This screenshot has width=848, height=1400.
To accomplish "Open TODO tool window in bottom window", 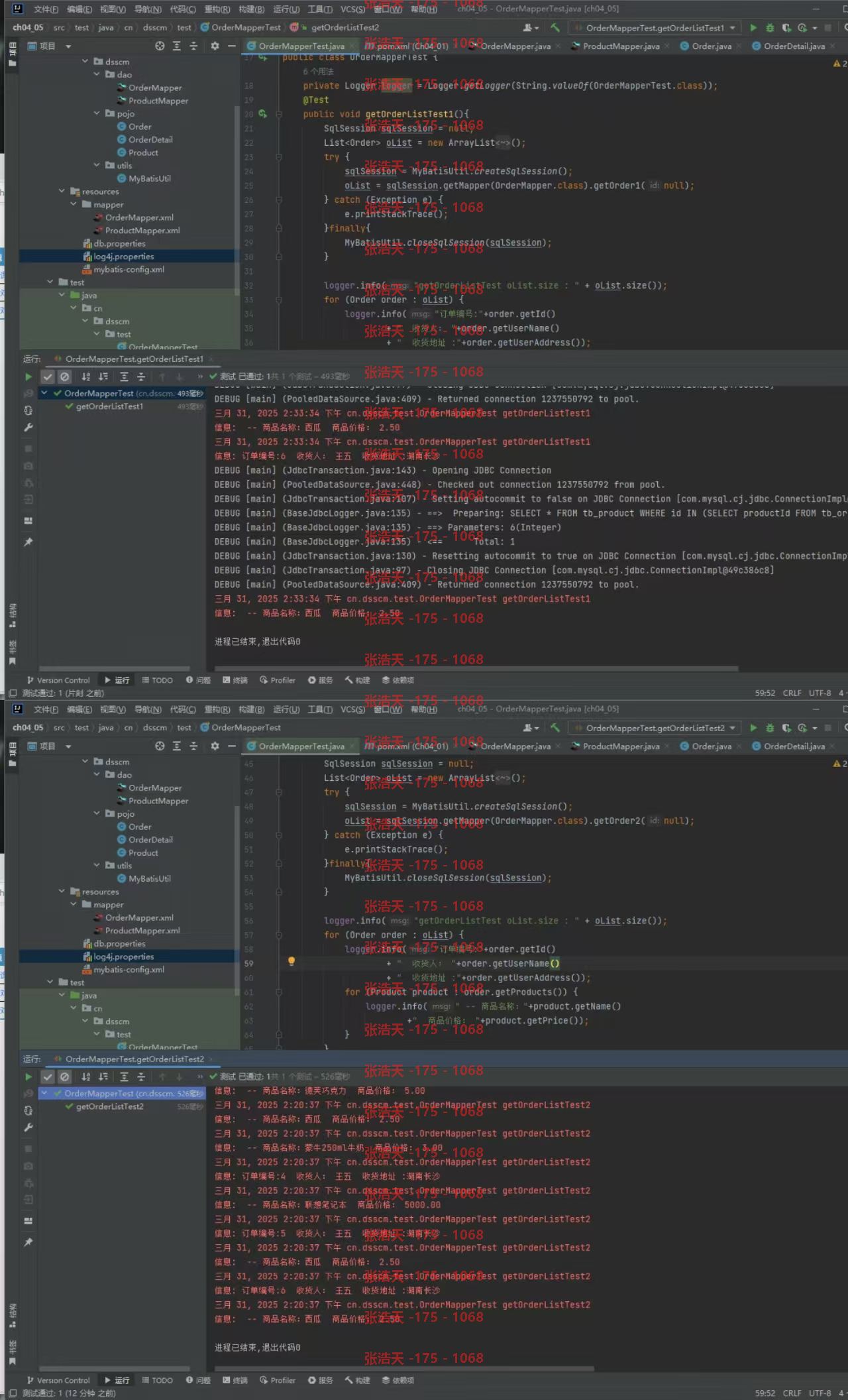I will pos(157,1380).
